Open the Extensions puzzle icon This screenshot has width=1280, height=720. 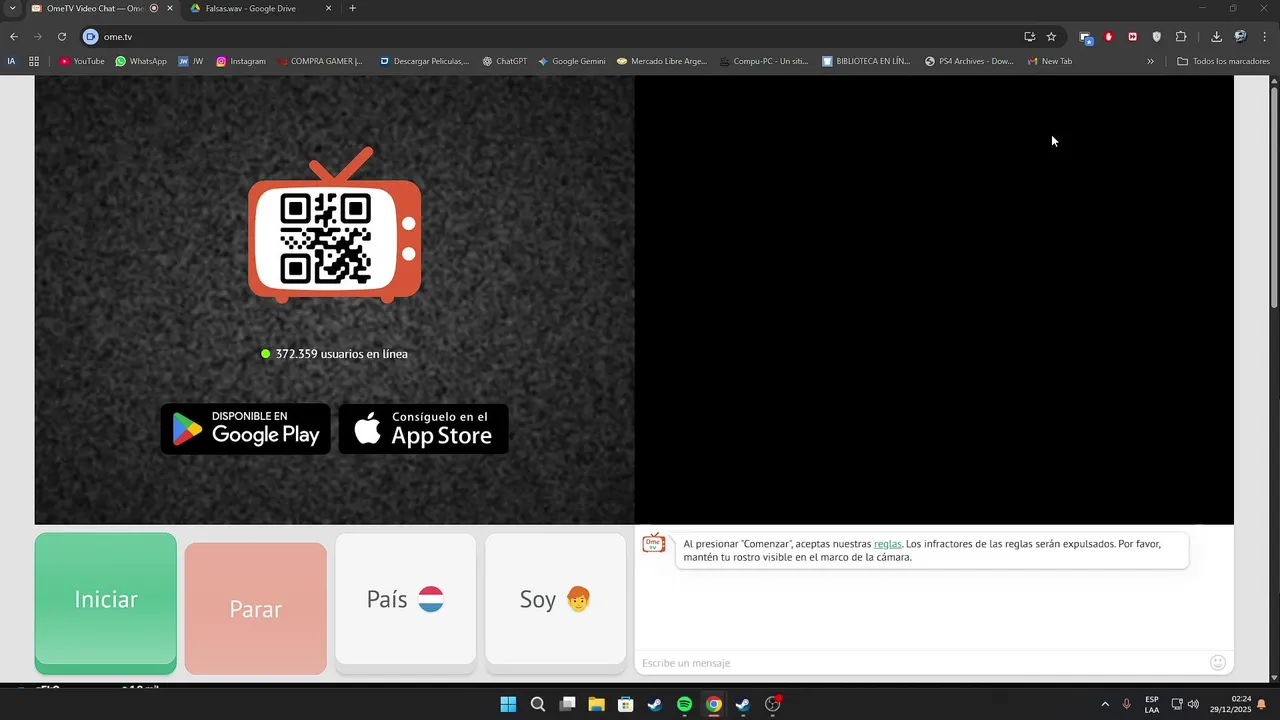click(1181, 37)
